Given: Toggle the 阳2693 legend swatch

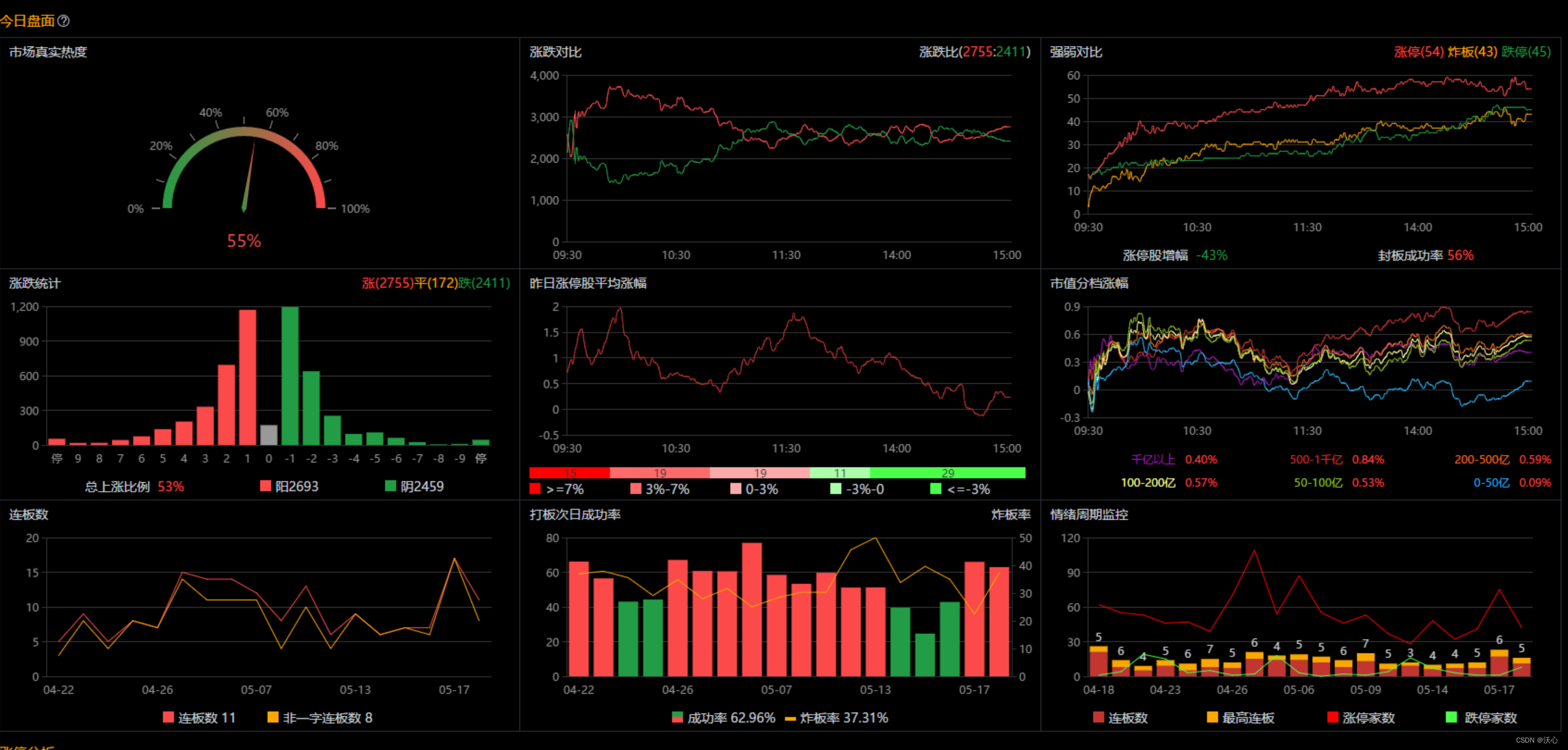Looking at the screenshot, I should 266,486.
